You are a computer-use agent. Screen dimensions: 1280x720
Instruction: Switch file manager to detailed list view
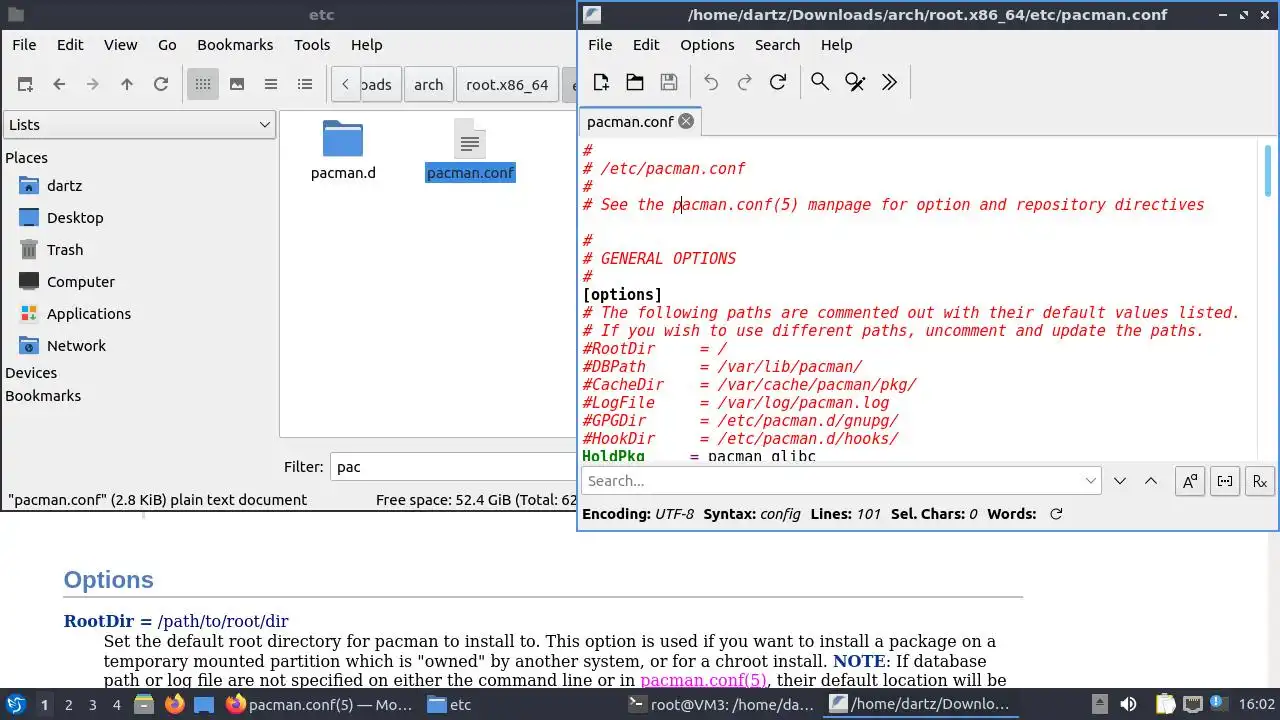coord(305,85)
